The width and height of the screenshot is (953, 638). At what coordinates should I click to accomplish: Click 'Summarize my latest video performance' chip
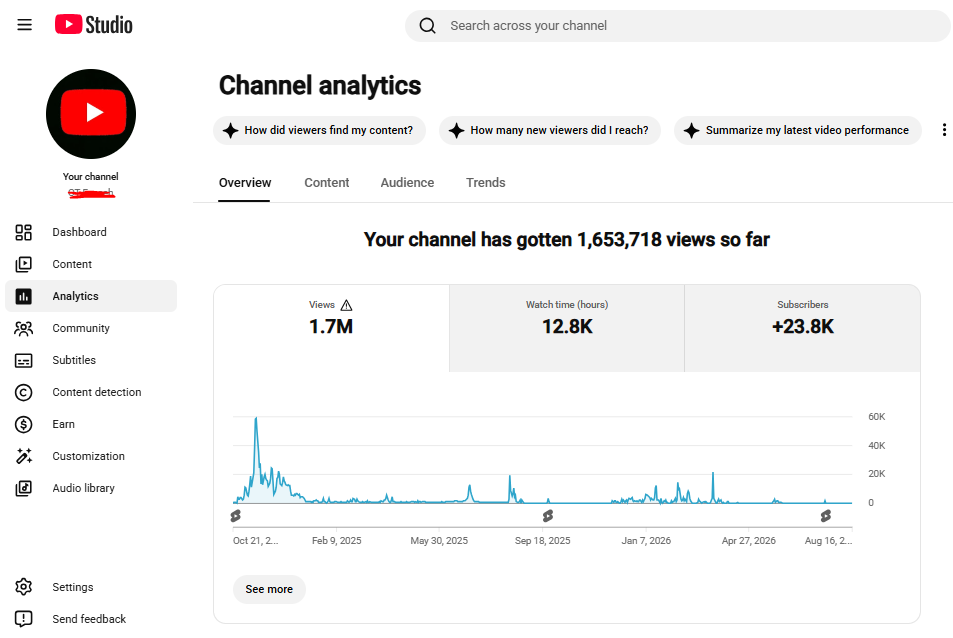click(x=797, y=130)
